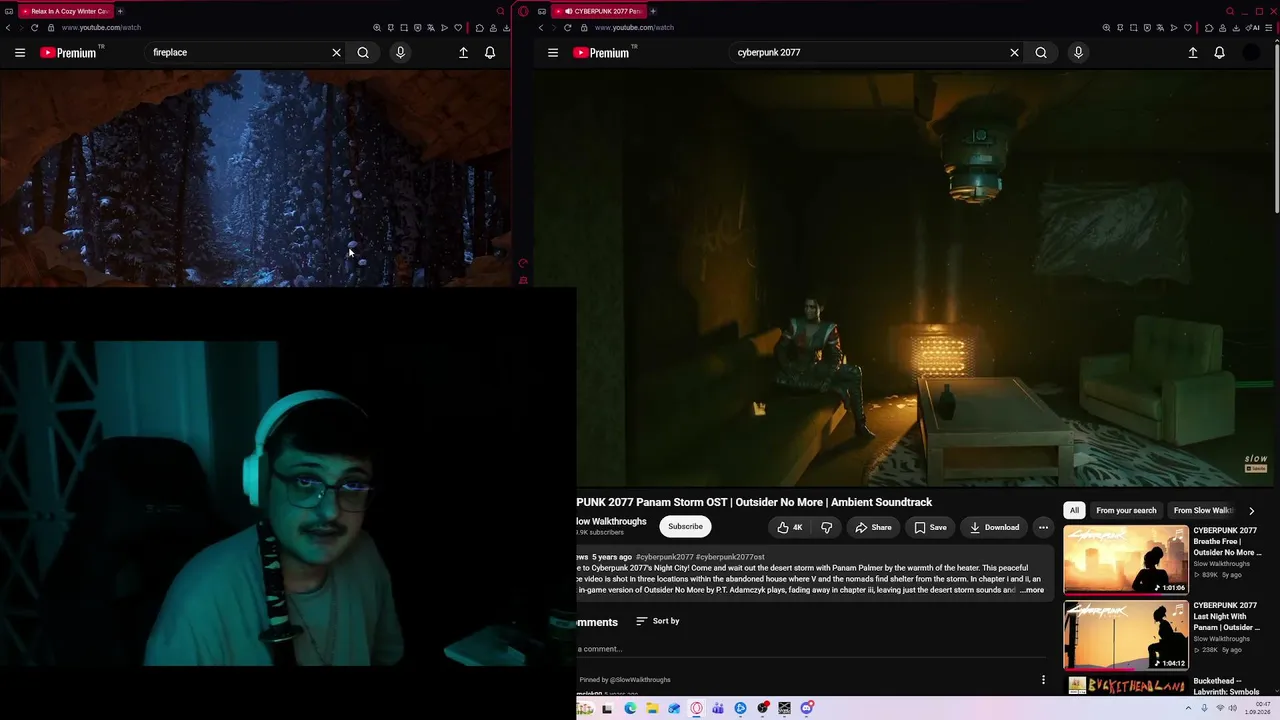
Task: Click the heart icon in the right browser toolbar
Action: [1187, 28]
